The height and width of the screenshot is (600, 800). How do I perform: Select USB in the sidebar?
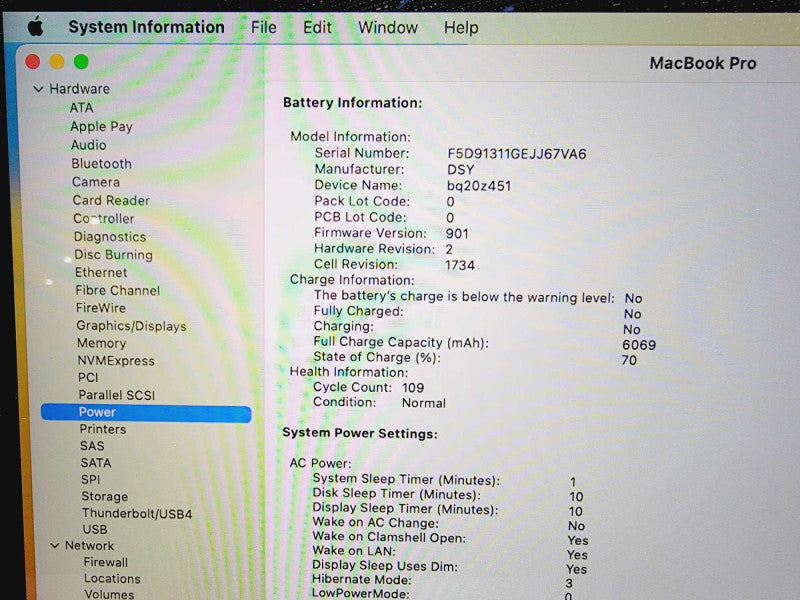coord(95,530)
